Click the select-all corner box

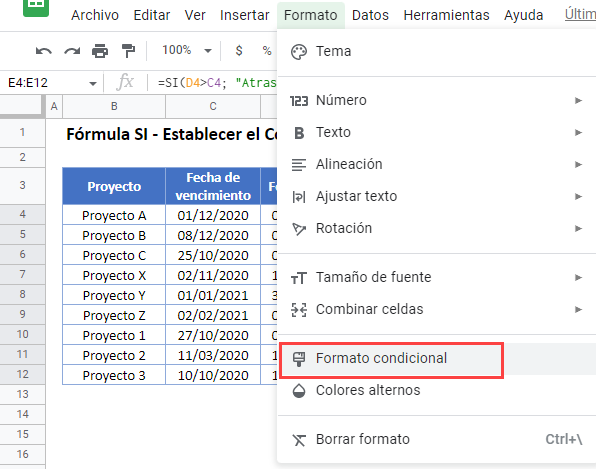[x=22, y=106]
